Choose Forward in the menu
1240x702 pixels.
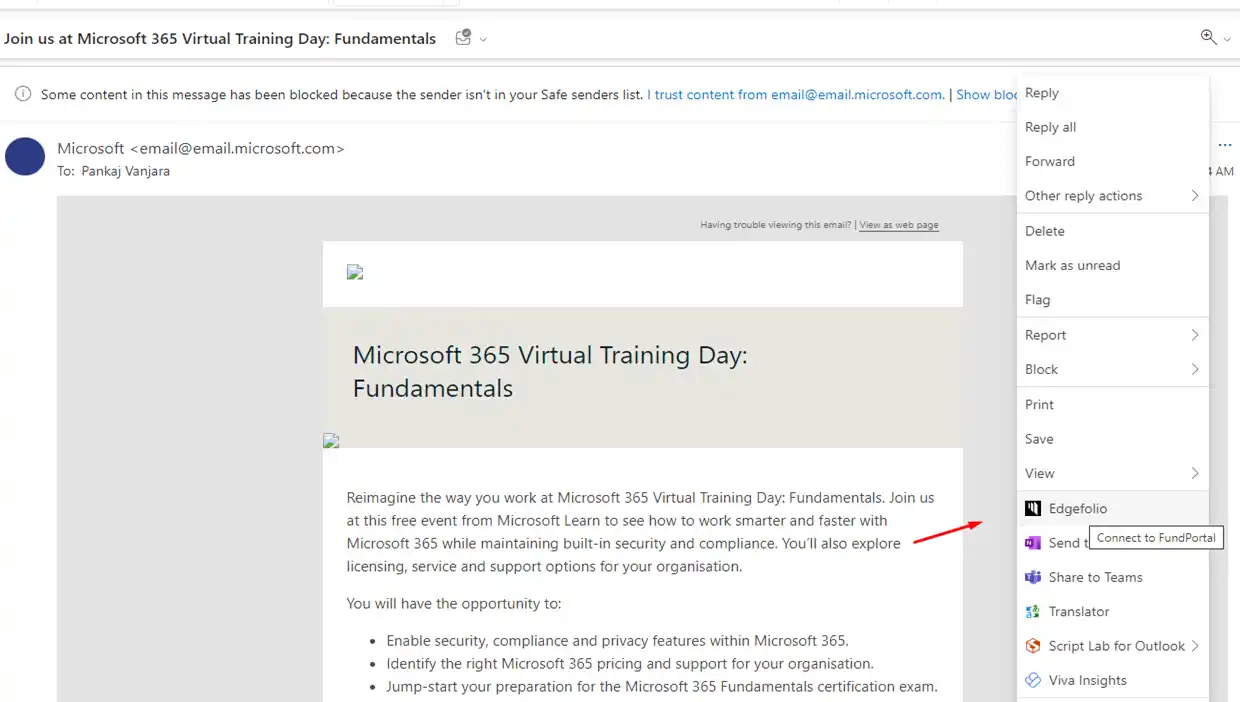[1113, 161]
